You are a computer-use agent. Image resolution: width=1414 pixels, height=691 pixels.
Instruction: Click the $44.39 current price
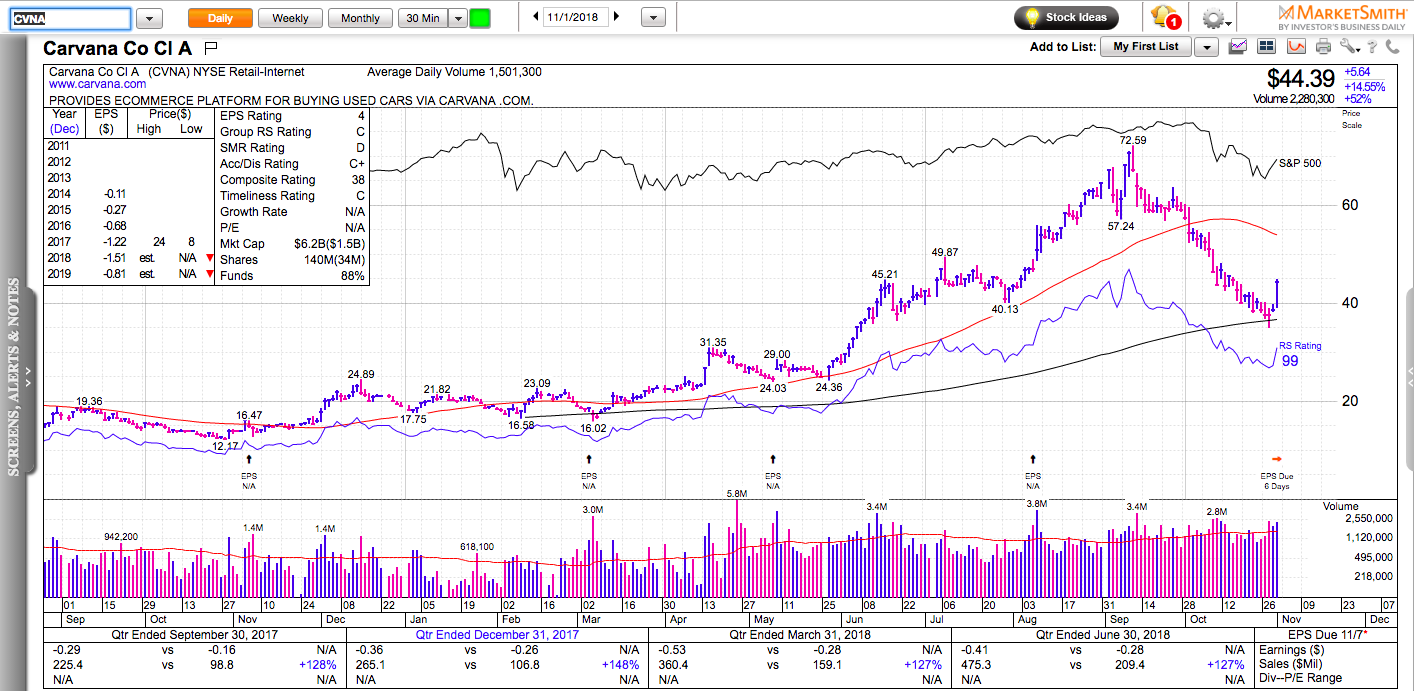(1300, 78)
